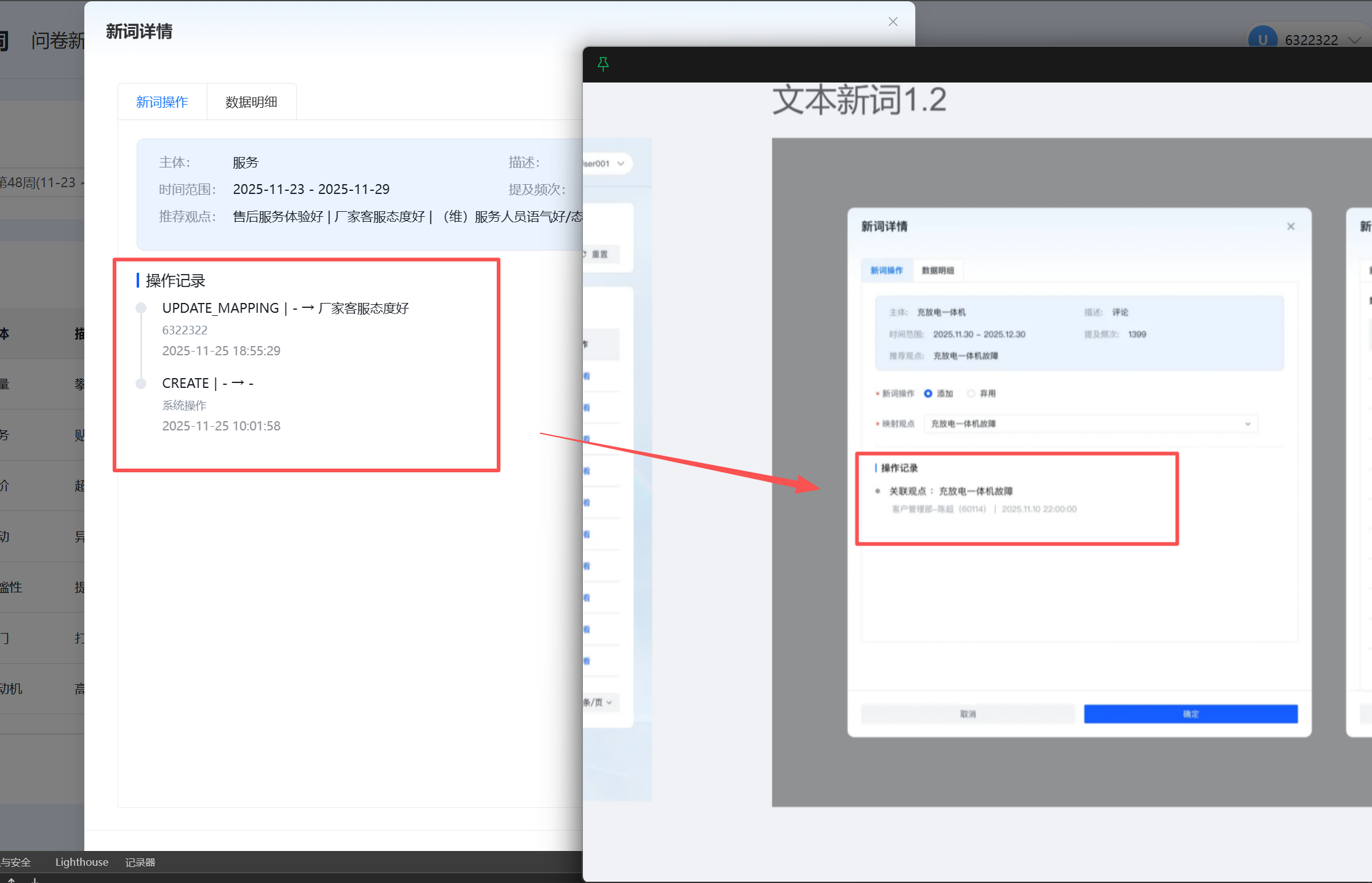This screenshot has height=883, width=1372.
Task: Close the 新词详情 dialog with the X
Action: tap(893, 22)
